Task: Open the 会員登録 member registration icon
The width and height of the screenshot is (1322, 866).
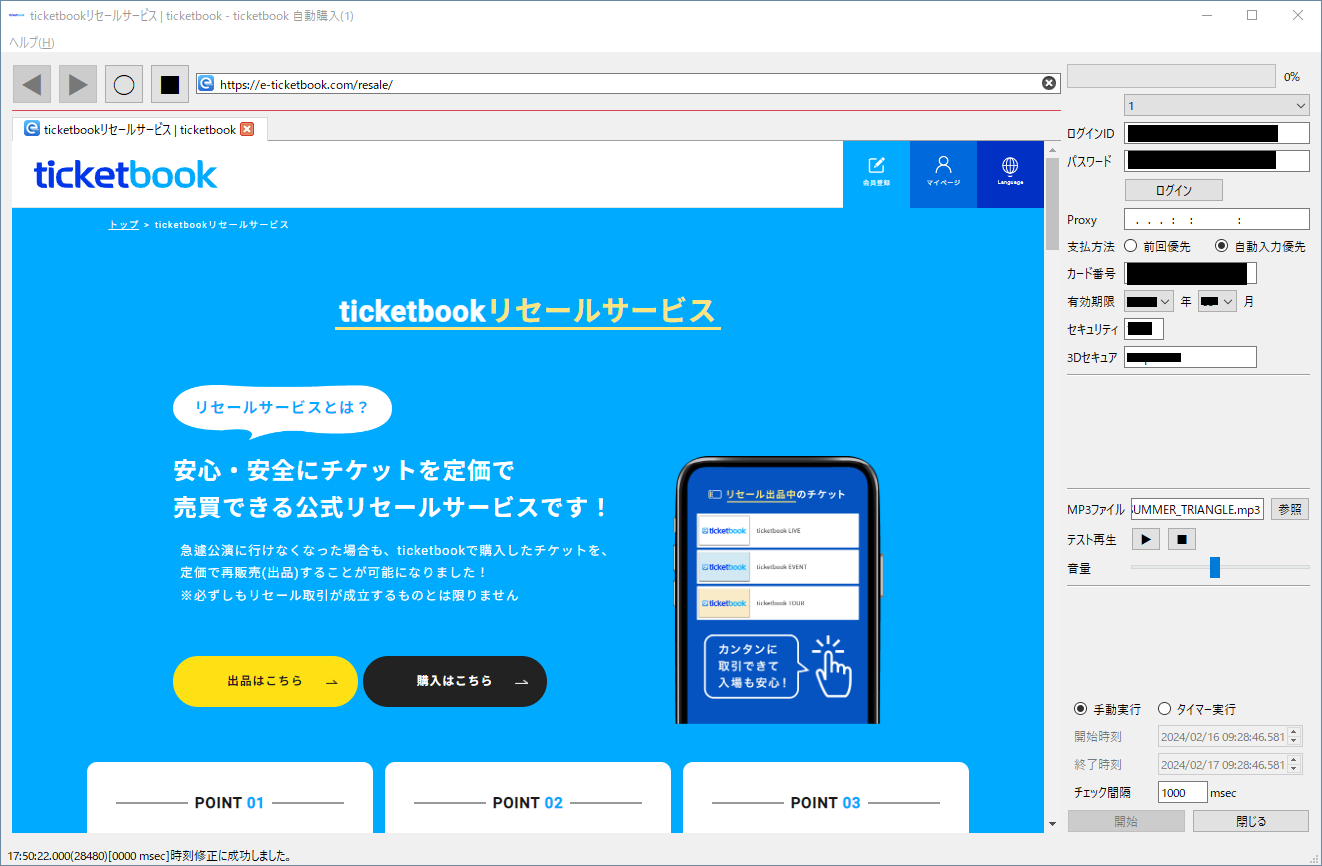Action: [876, 174]
